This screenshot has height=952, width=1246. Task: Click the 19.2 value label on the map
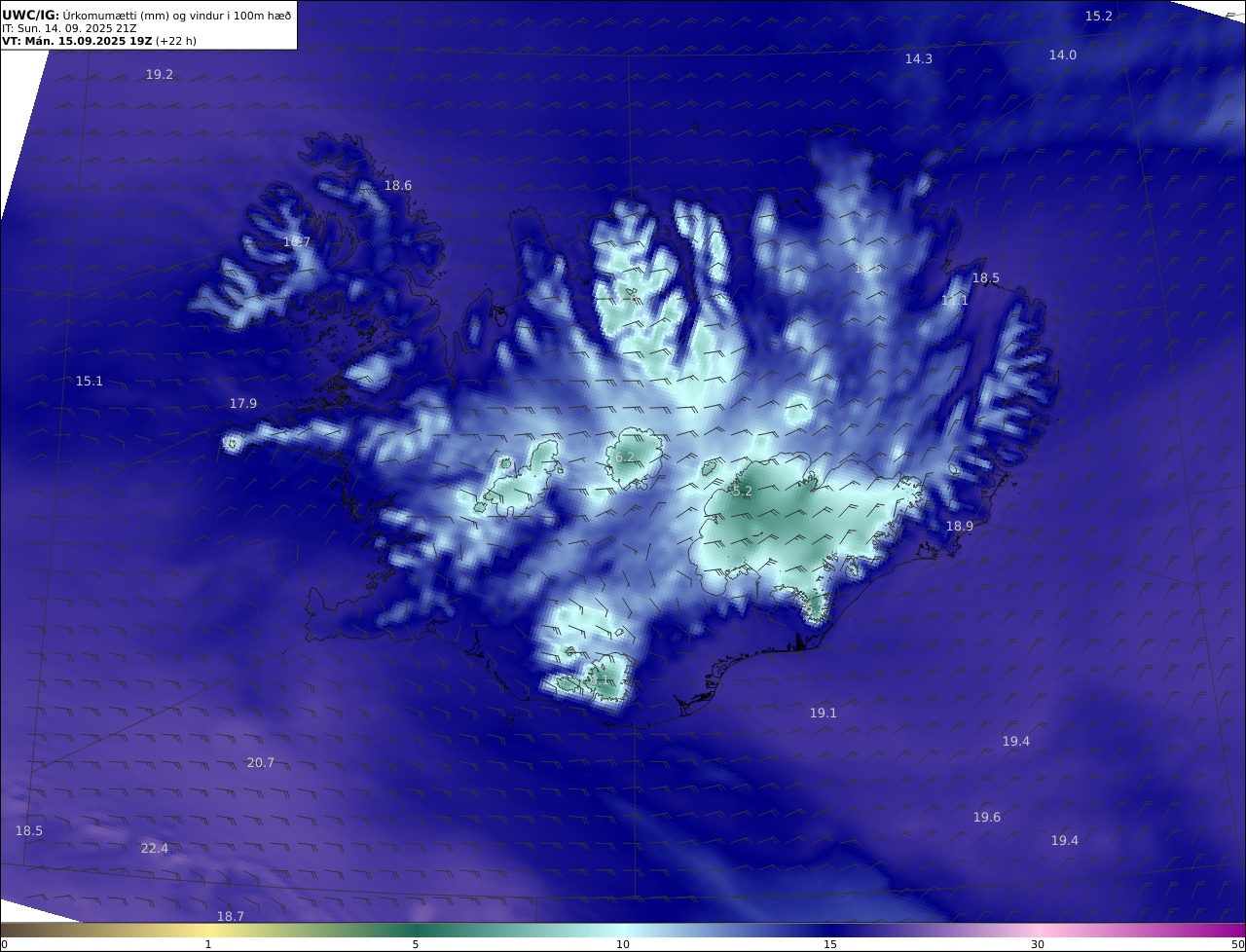point(160,75)
